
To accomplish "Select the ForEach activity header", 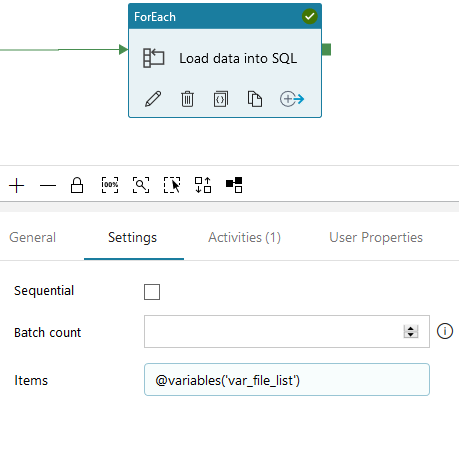I will (x=225, y=16).
